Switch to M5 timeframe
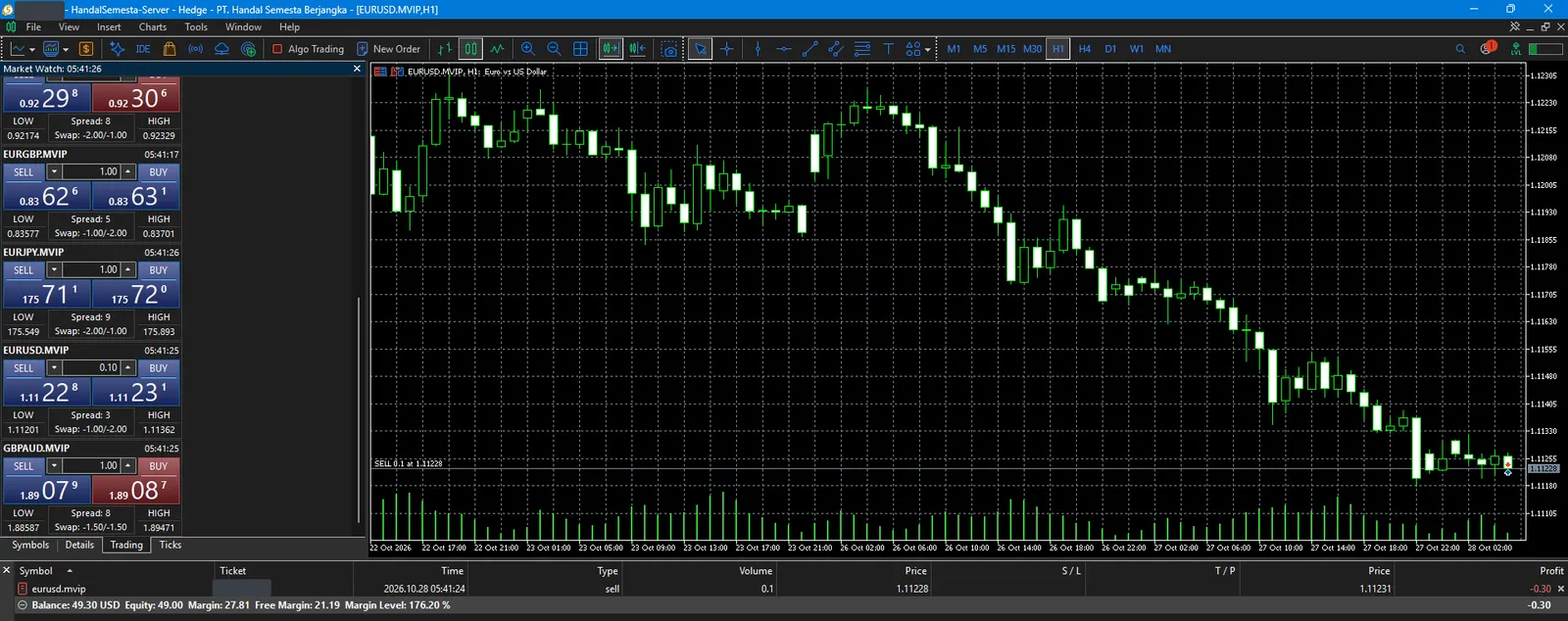Viewport: 1568px width, 621px height. (x=980, y=49)
